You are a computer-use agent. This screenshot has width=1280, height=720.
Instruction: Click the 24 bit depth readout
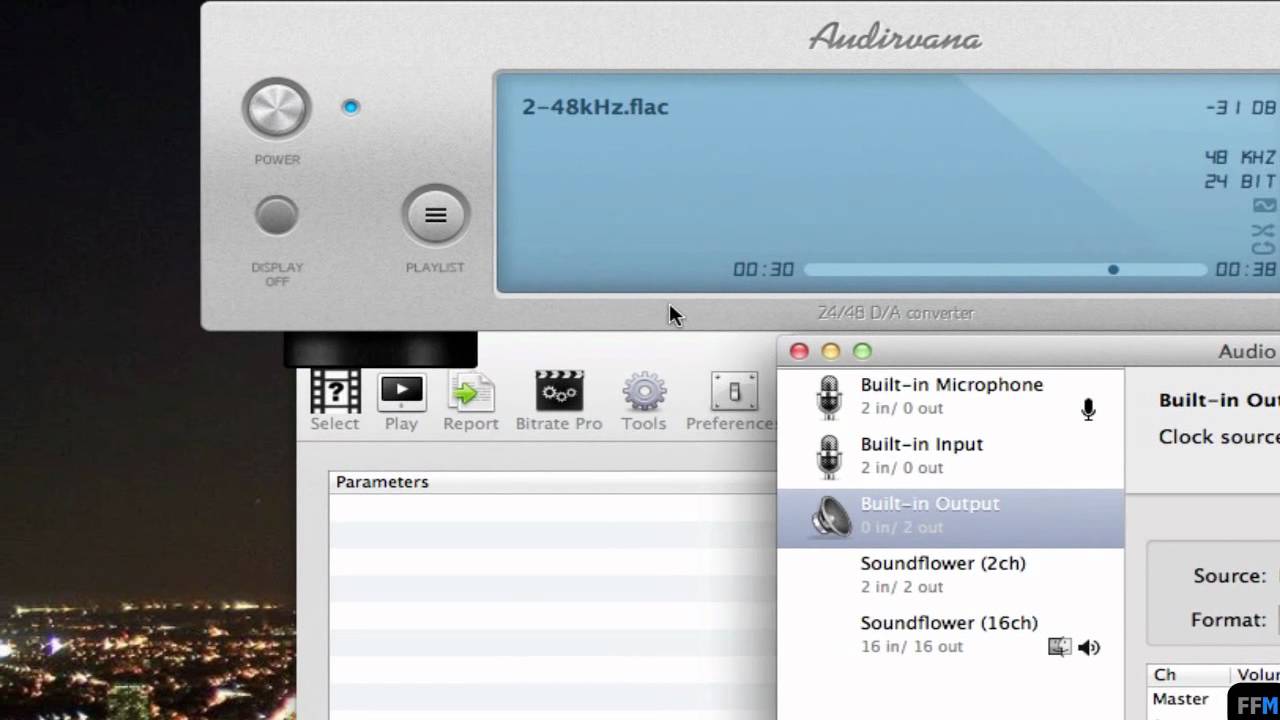click(1240, 181)
